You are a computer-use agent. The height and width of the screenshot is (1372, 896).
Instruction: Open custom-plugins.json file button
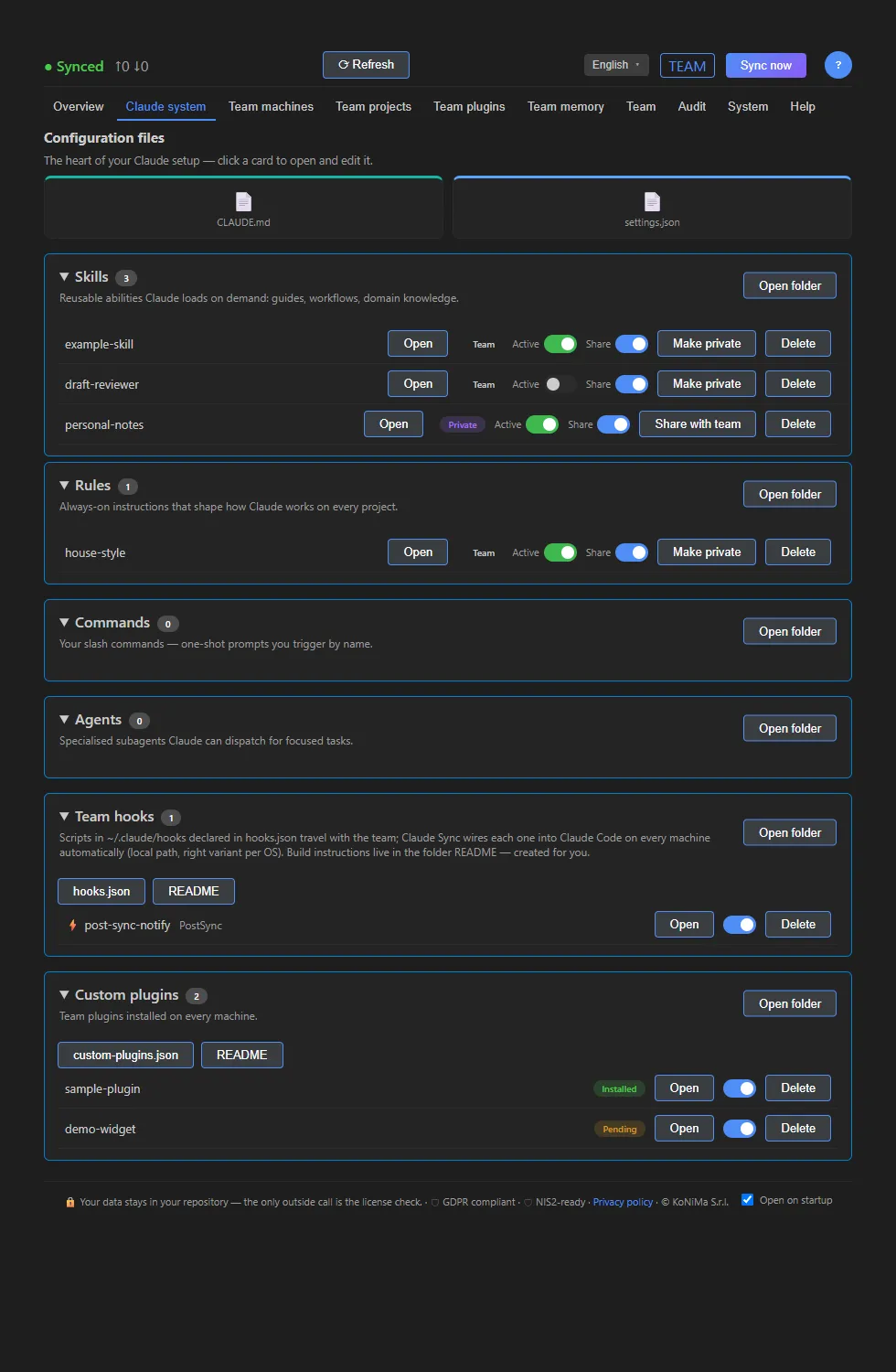coord(126,1055)
